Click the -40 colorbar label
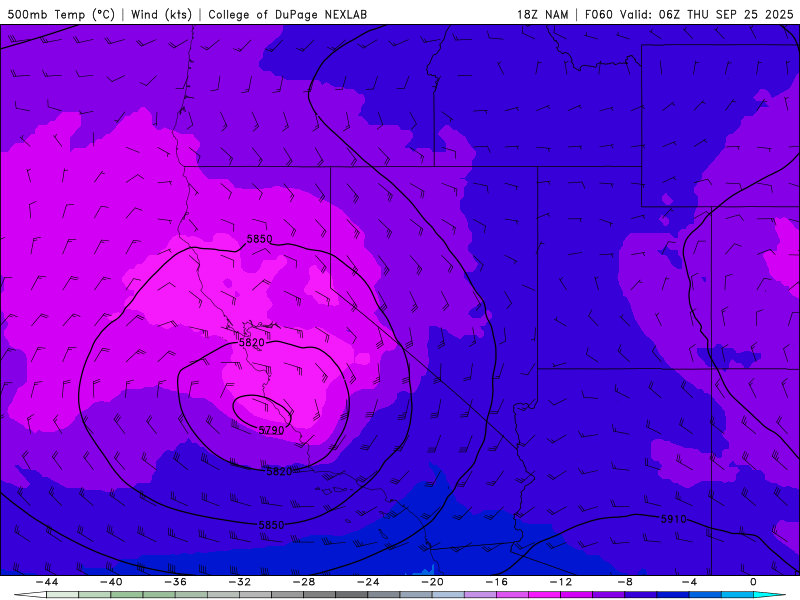The height and width of the screenshot is (600, 800). [x=111, y=582]
